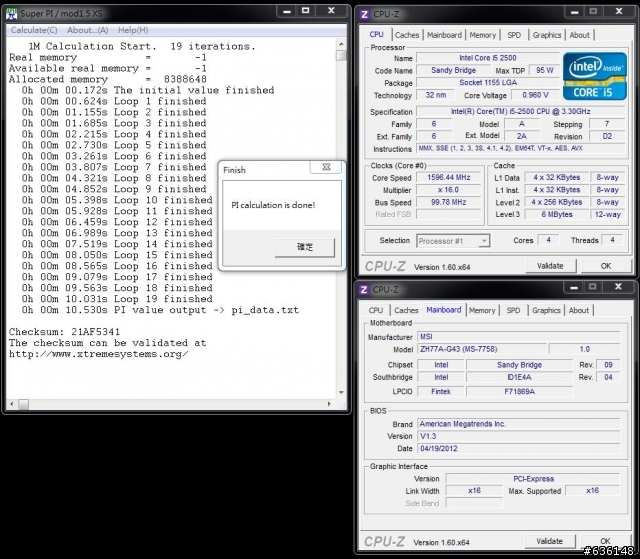Screen dimensions: 640x559
Task: Minimize the upper CPU-Z window
Action: [x=574, y=12]
